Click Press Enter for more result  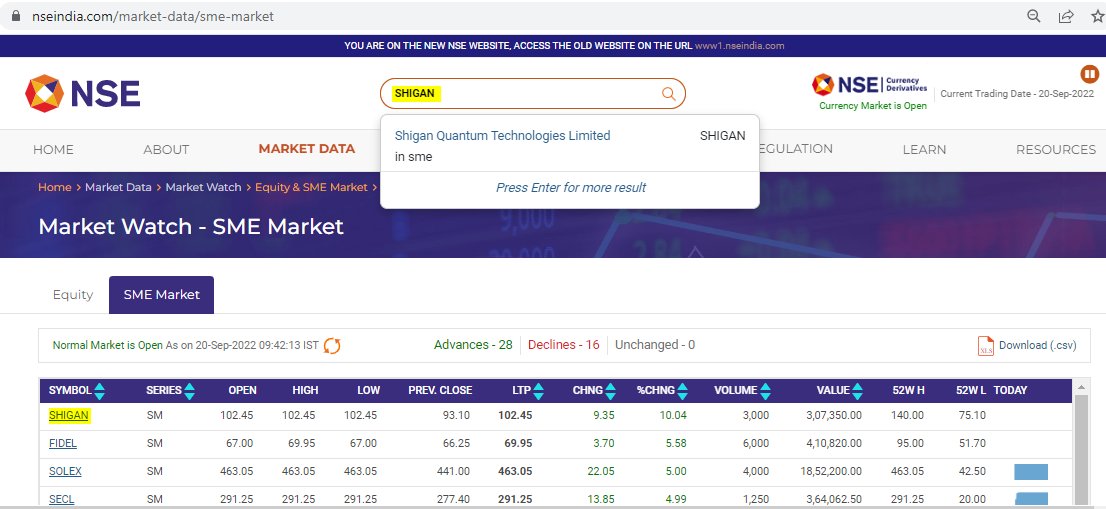[x=571, y=188]
